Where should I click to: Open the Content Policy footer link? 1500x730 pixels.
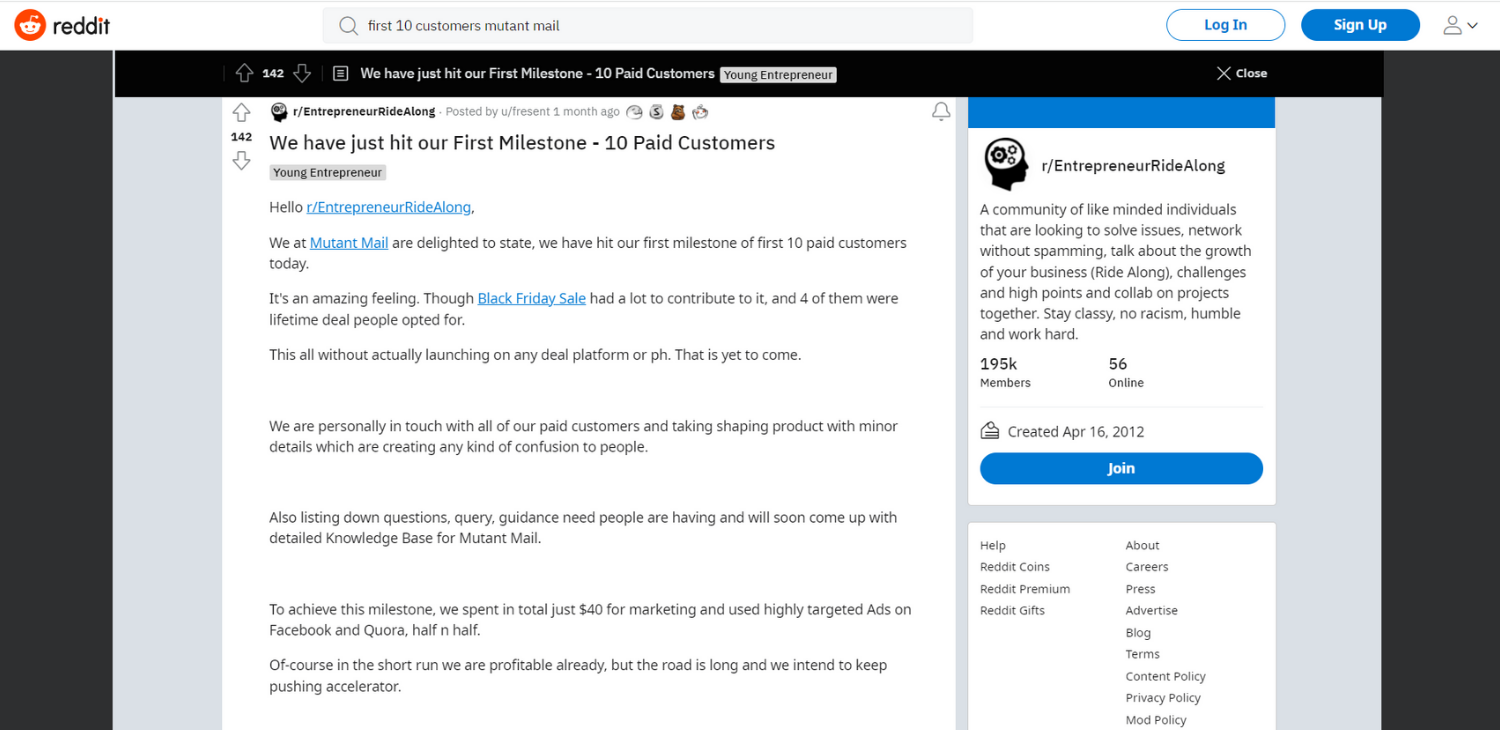1165,676
